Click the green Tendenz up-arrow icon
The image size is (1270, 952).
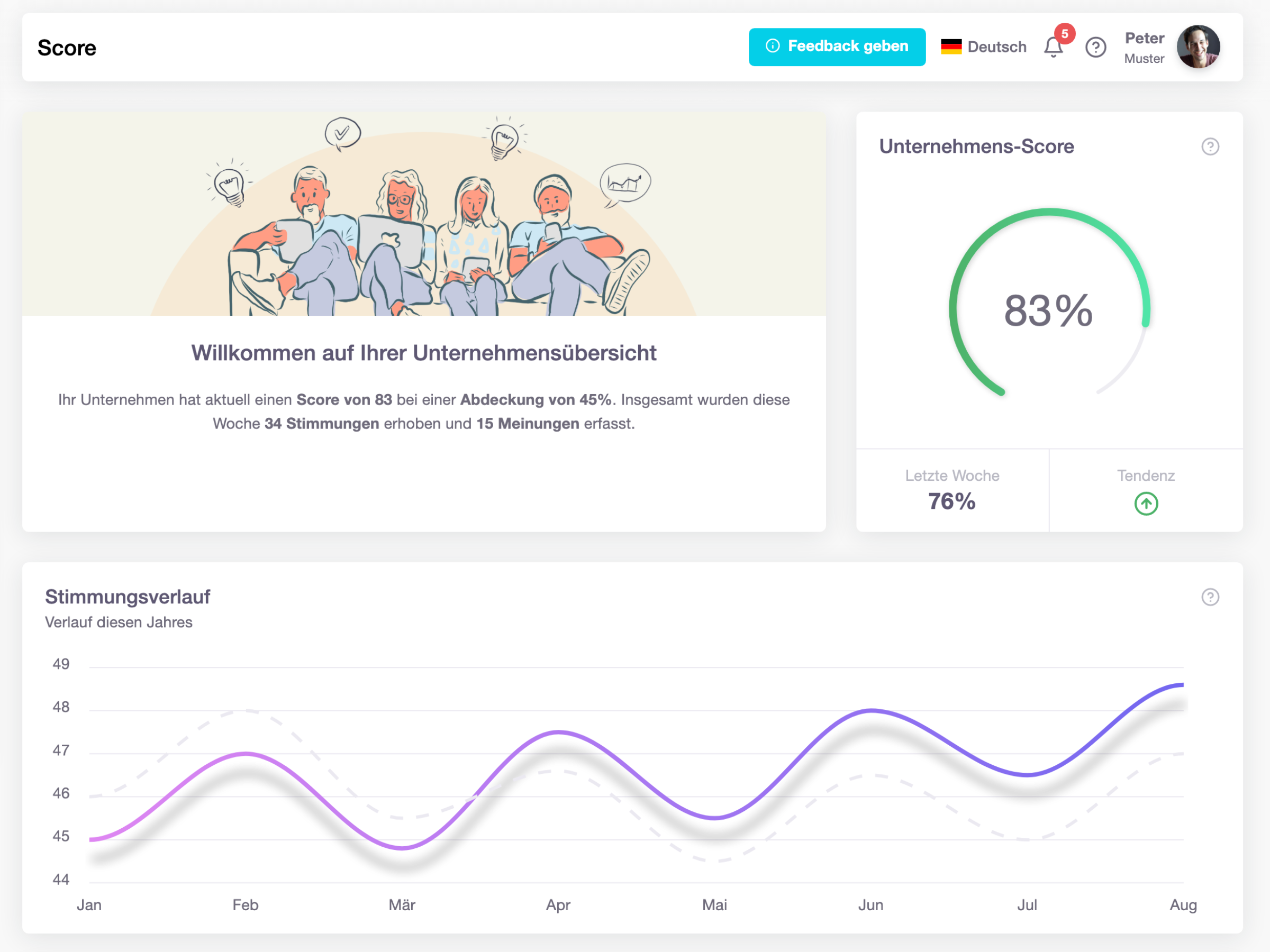coord(1146,504)
